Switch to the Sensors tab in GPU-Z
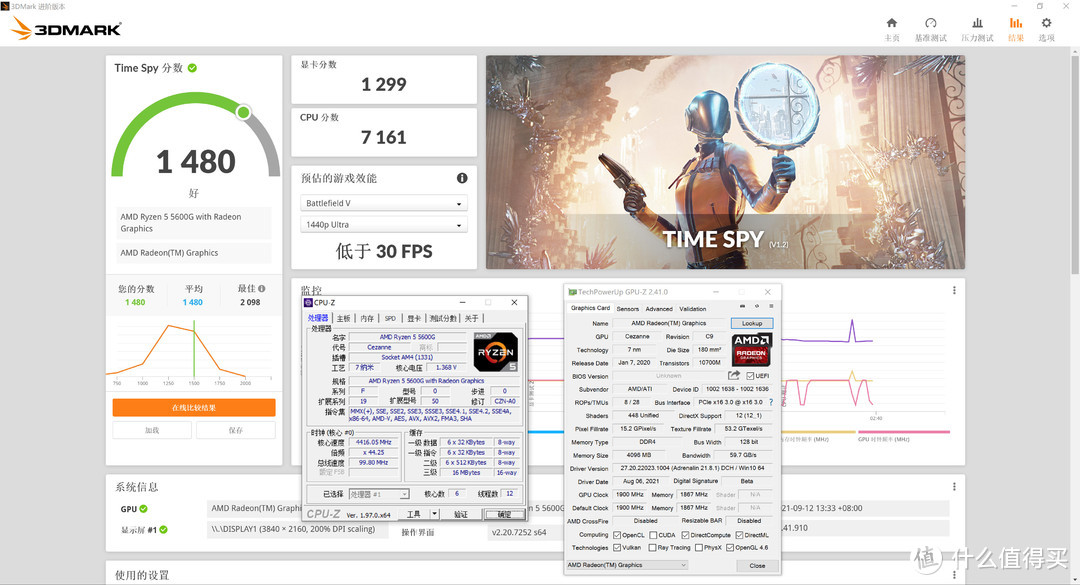The width and height of the screenshot is (1080, 585). [x=627, y=309]
